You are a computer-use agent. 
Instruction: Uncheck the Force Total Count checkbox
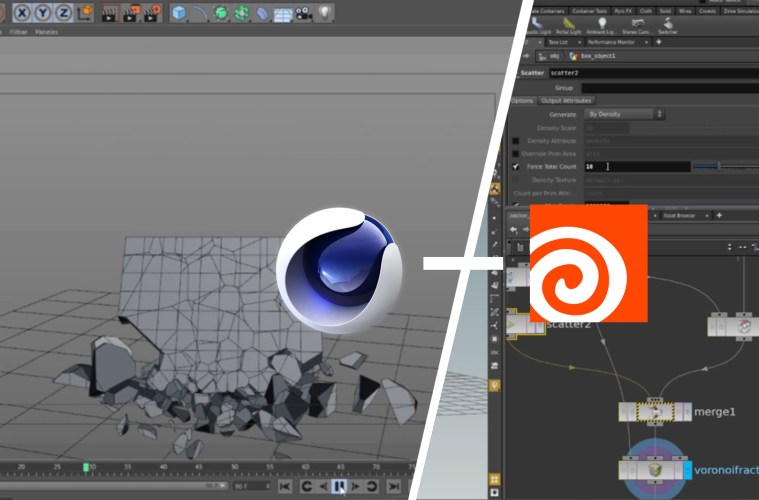516,167
